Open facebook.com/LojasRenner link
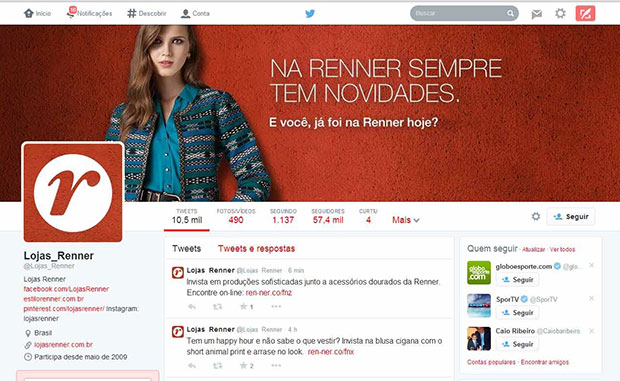Image resolution: width=620 pixels, height=381 pixels. tap(66, 289)
